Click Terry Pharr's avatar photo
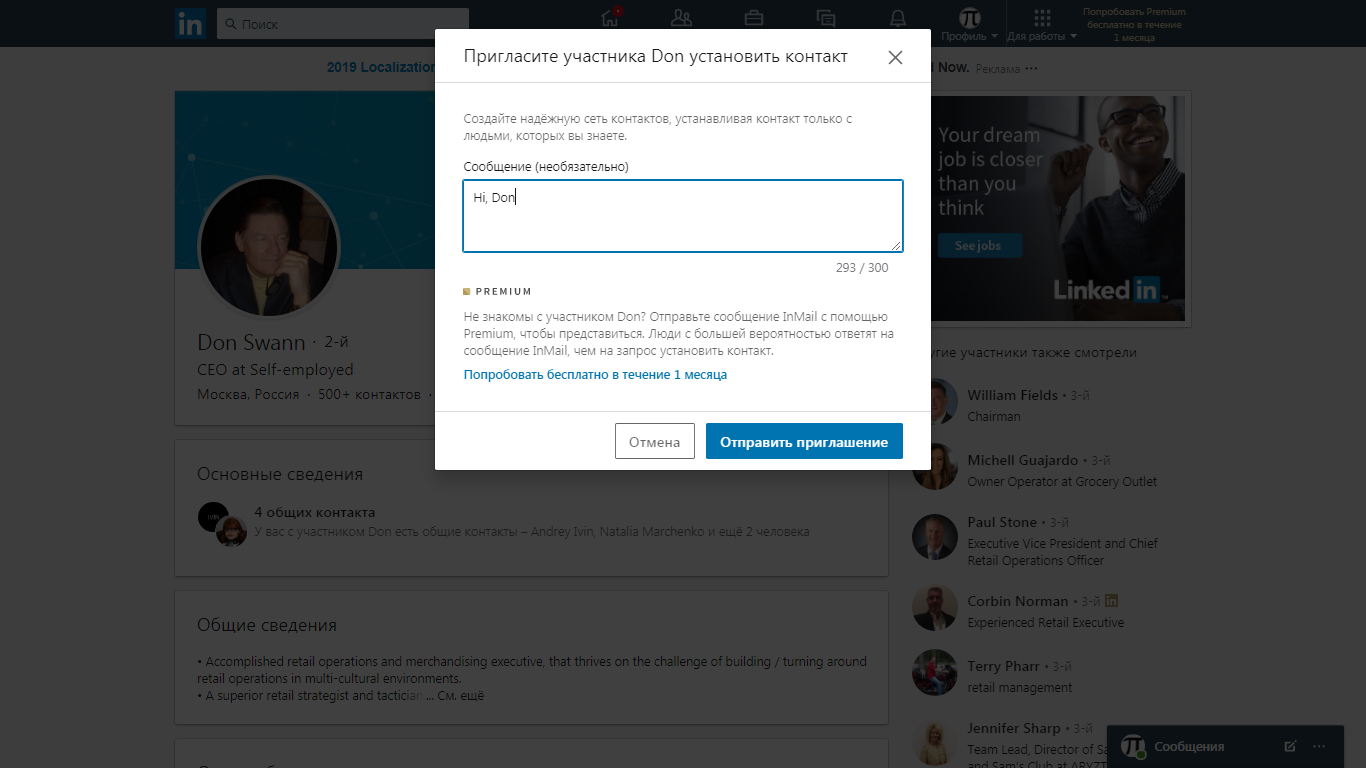This screenshot has height=768, width=1366. pyautogui.click(x=935, y=672)
